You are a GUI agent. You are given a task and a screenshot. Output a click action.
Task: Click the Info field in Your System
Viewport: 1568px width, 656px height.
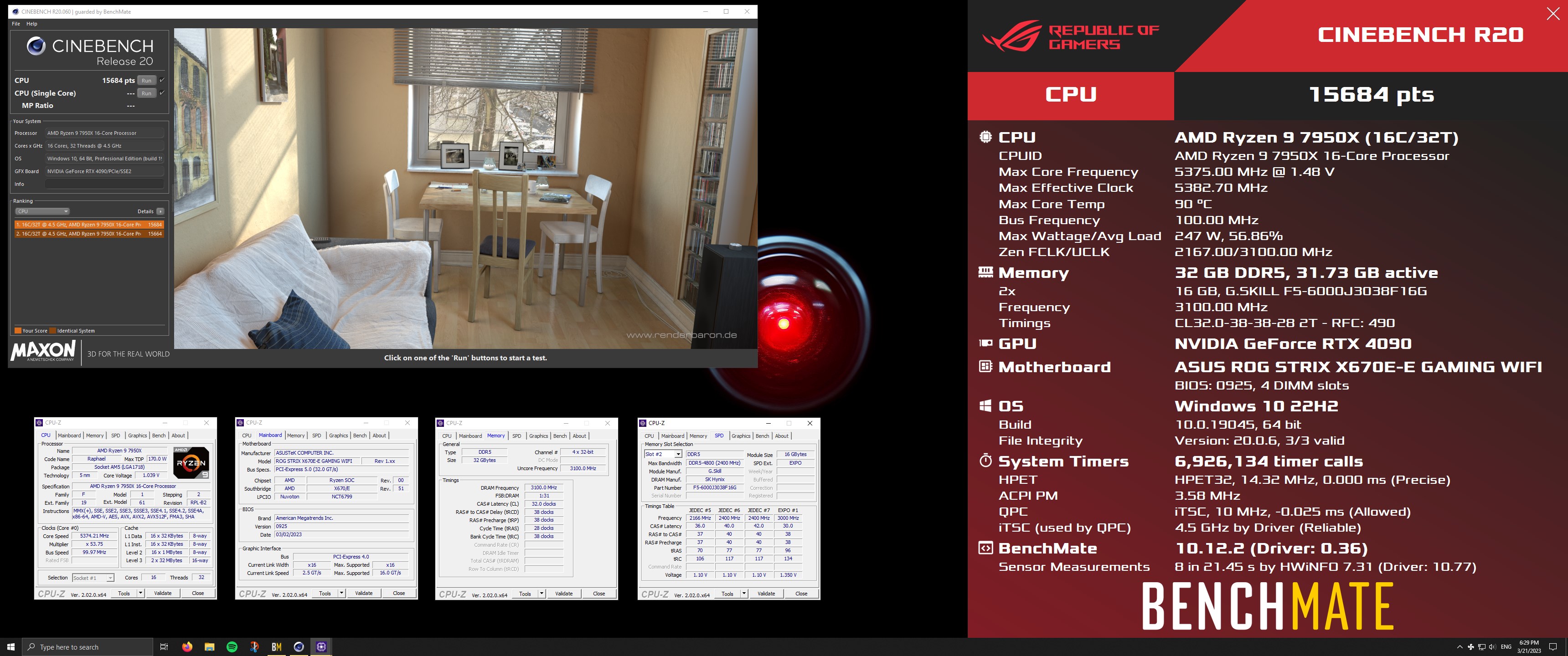click(x=104, y=184)
